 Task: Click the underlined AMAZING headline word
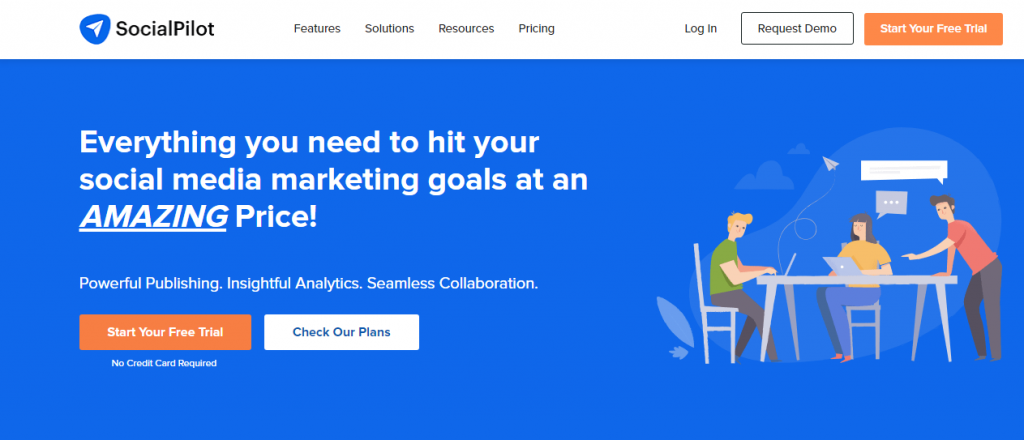(153, 217)
